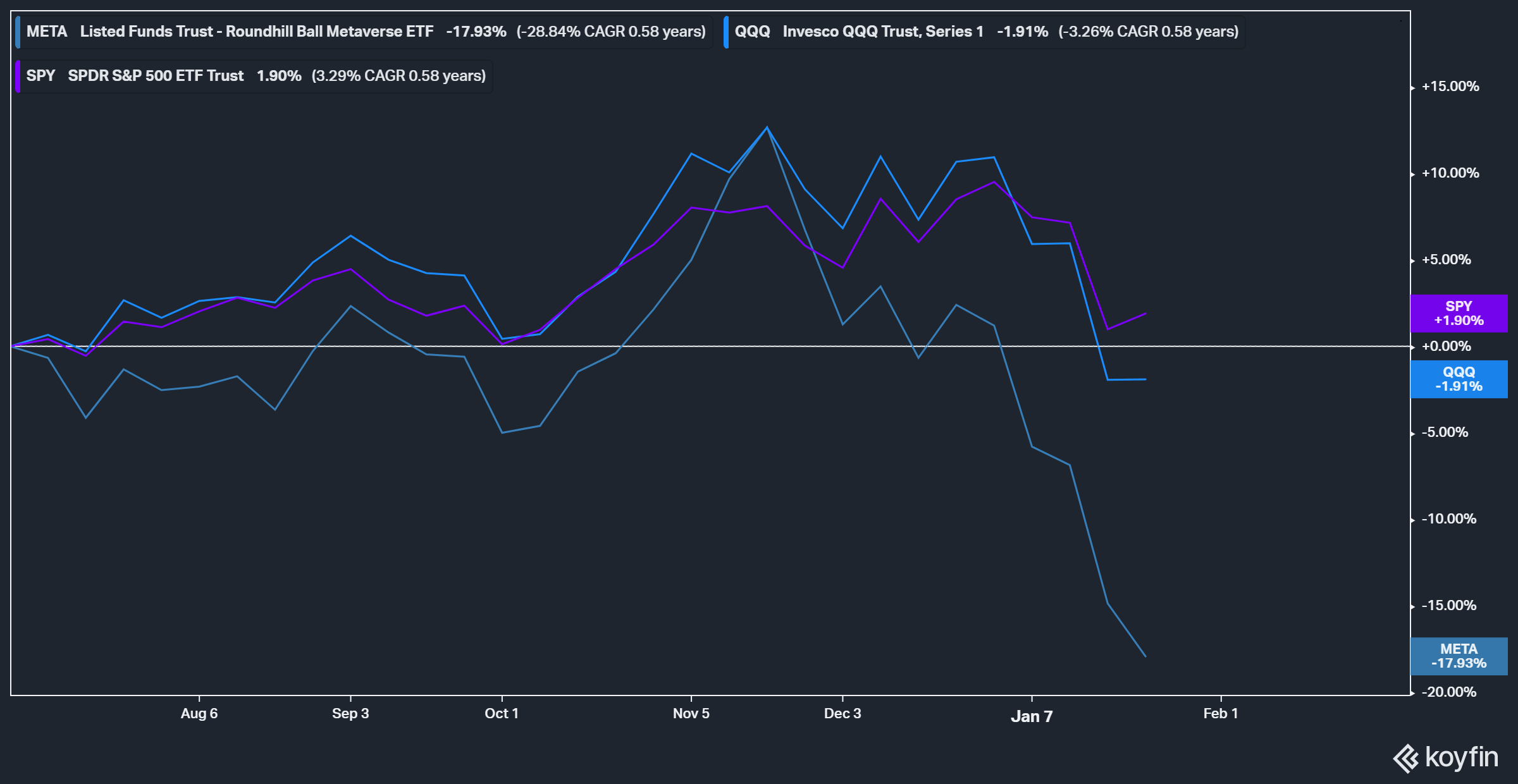This screenshot has height=784, width=1518.
Task: Click the koyfin logo
Action: (x=1446, y=757)
